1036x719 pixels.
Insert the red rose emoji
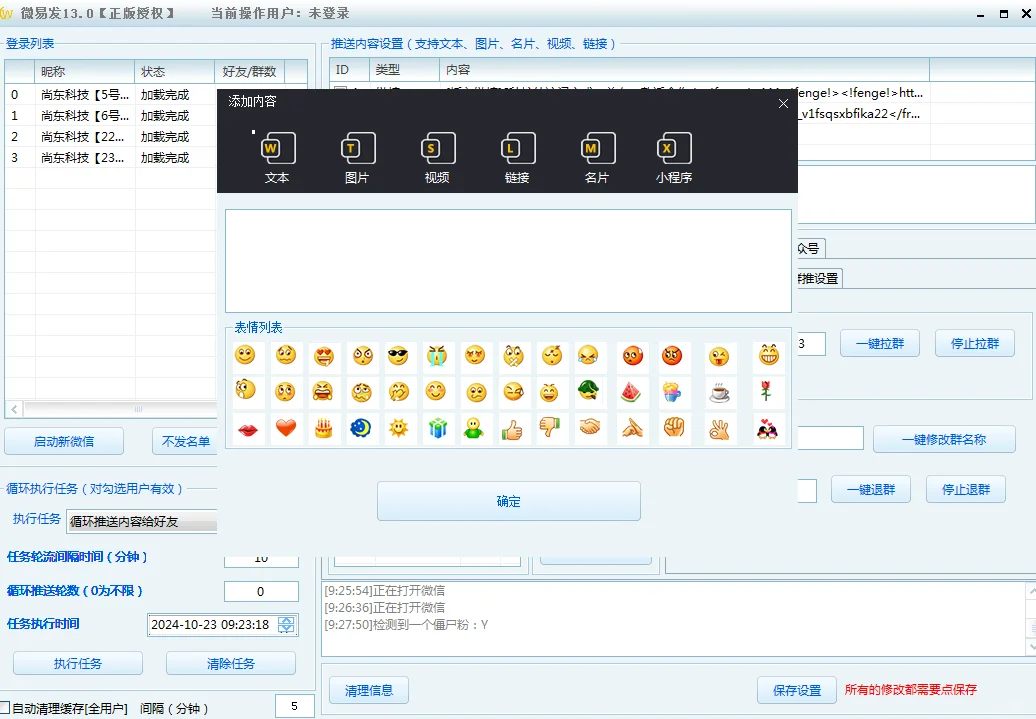(x=766, y=391)
